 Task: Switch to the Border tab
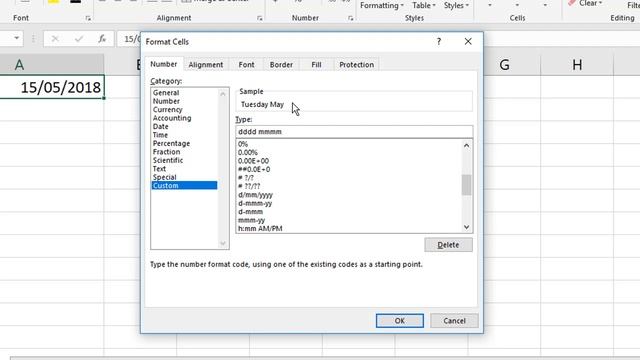(x=281, y=64)
